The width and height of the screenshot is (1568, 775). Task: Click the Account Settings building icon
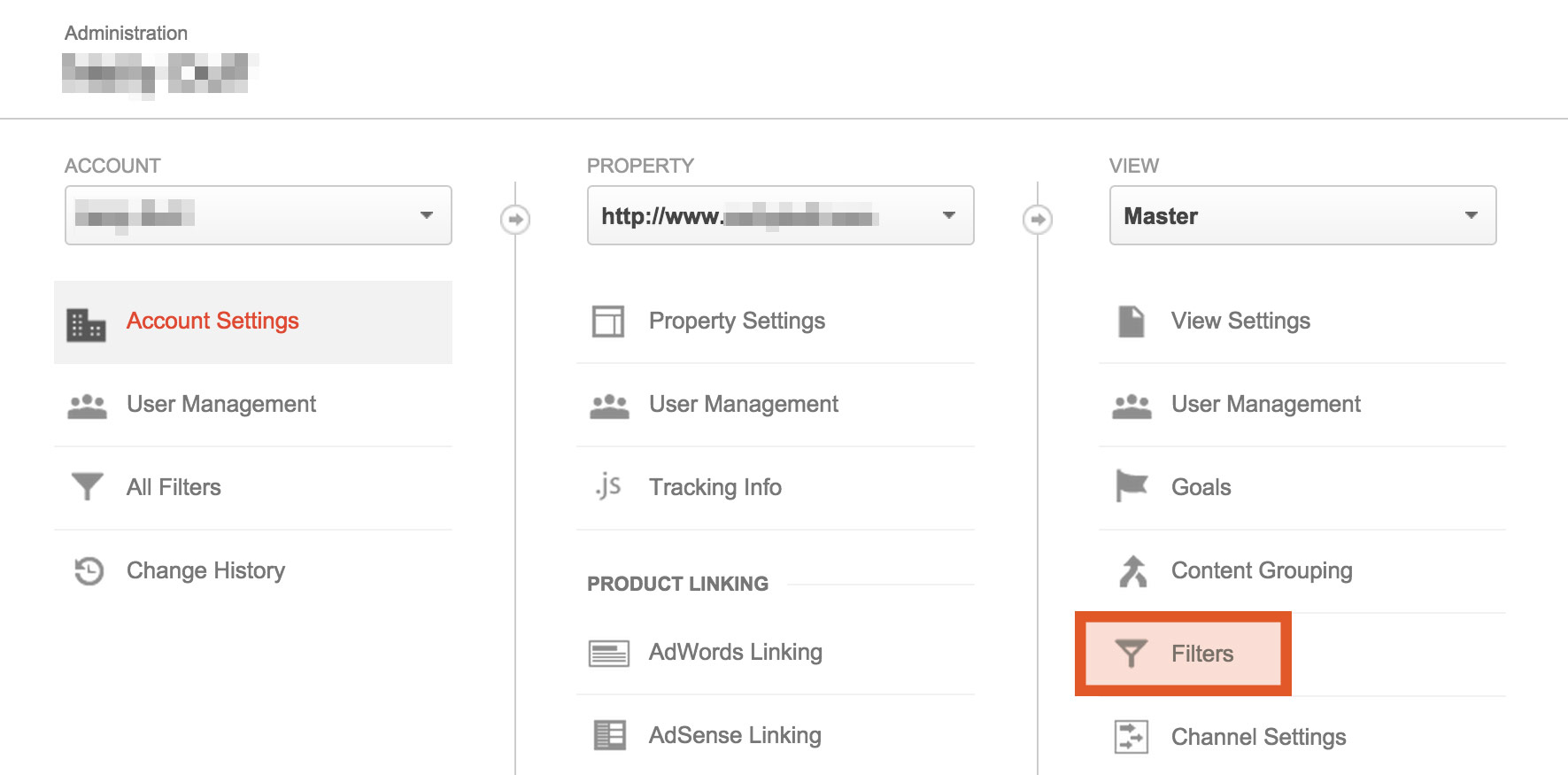pos(86,325)
